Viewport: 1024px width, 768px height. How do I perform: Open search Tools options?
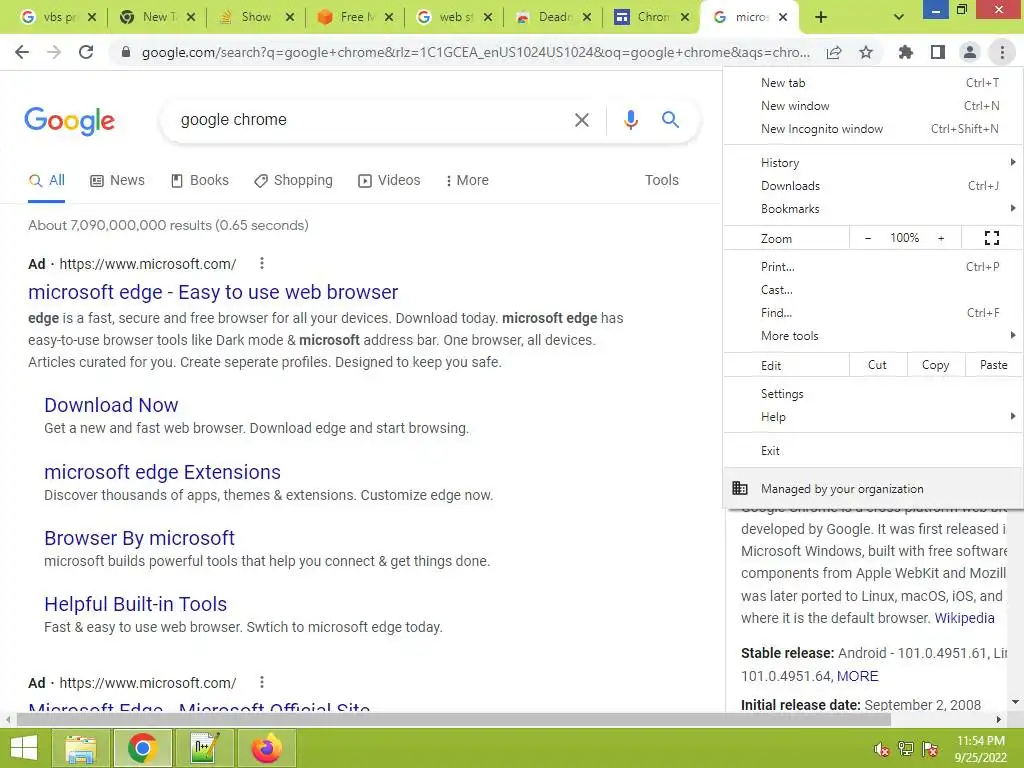[662, 180]
